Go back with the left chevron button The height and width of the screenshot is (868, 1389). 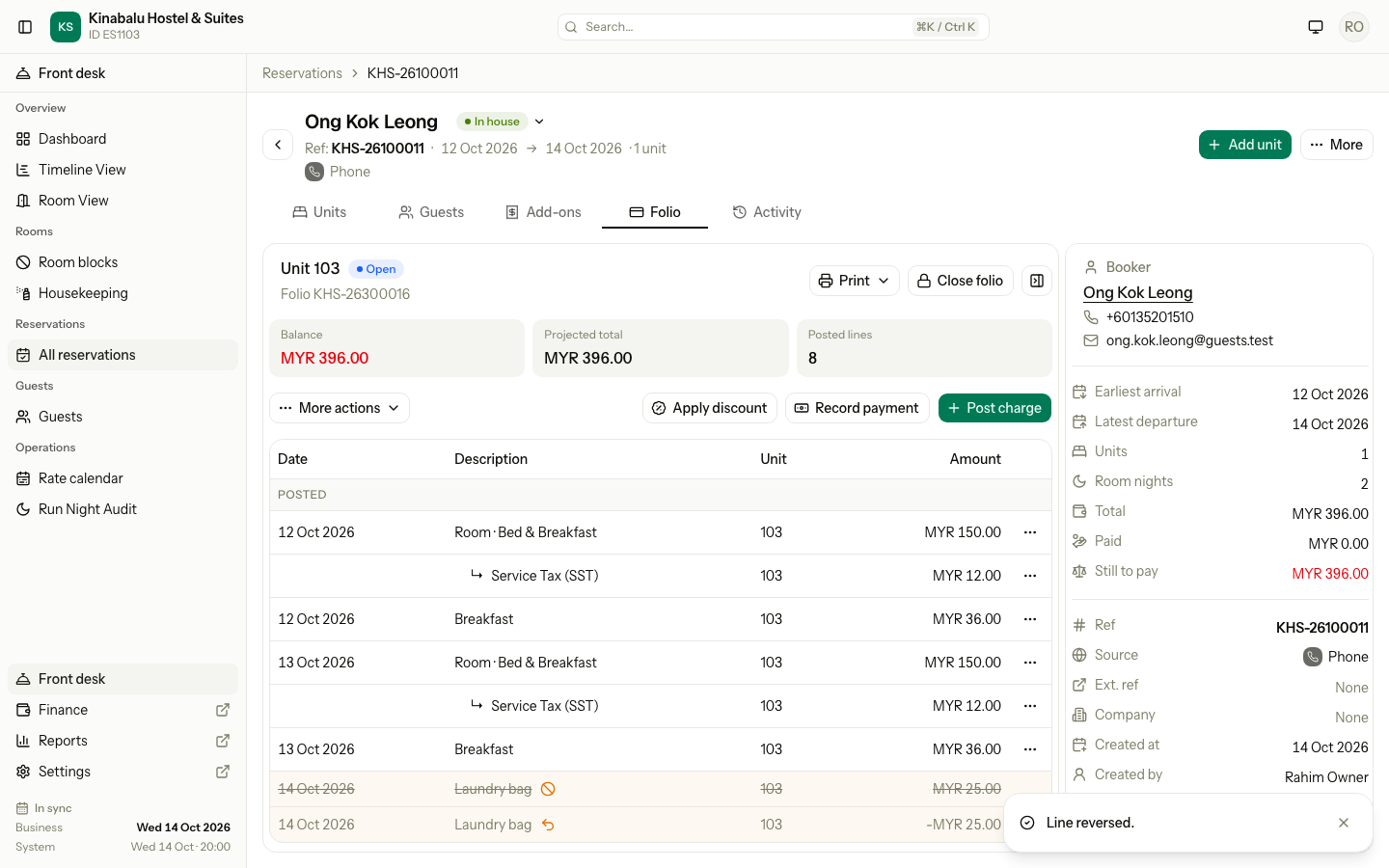coord(278,145)
